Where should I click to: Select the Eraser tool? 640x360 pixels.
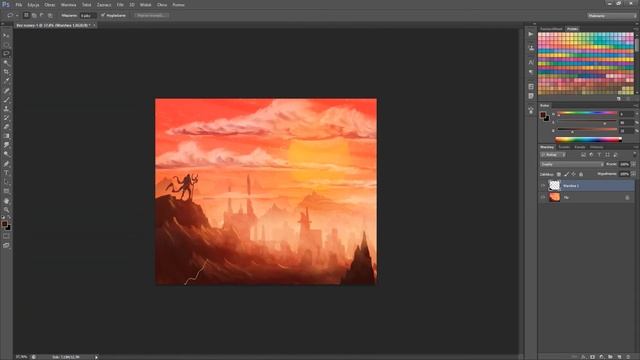[6, 127]
